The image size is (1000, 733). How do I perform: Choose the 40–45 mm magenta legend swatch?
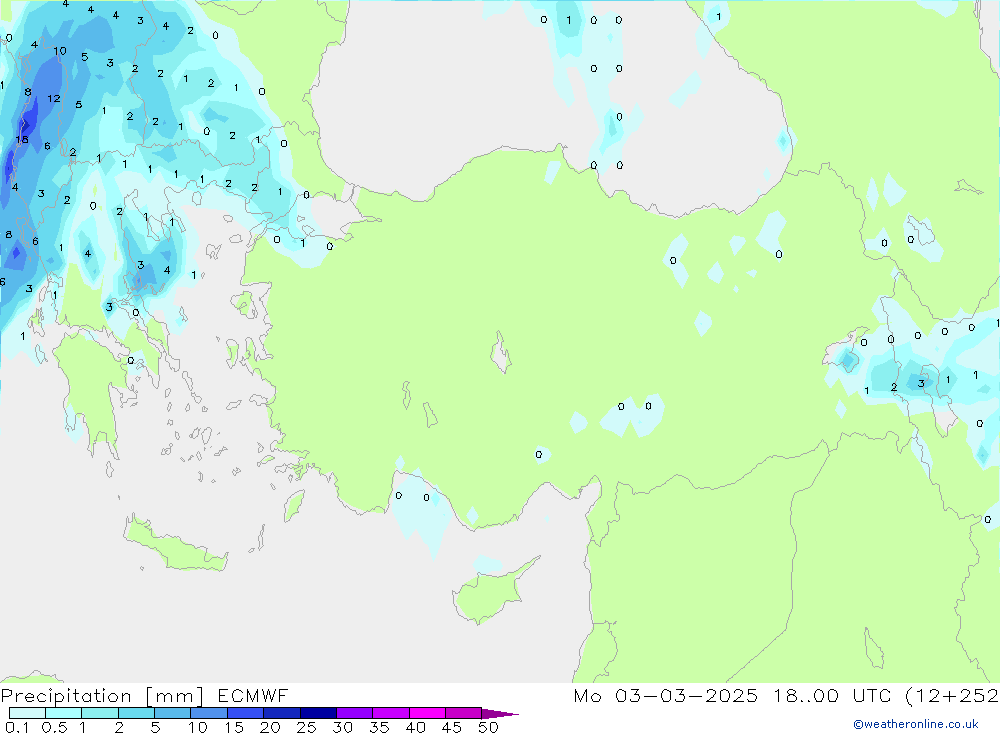point(427,713)
